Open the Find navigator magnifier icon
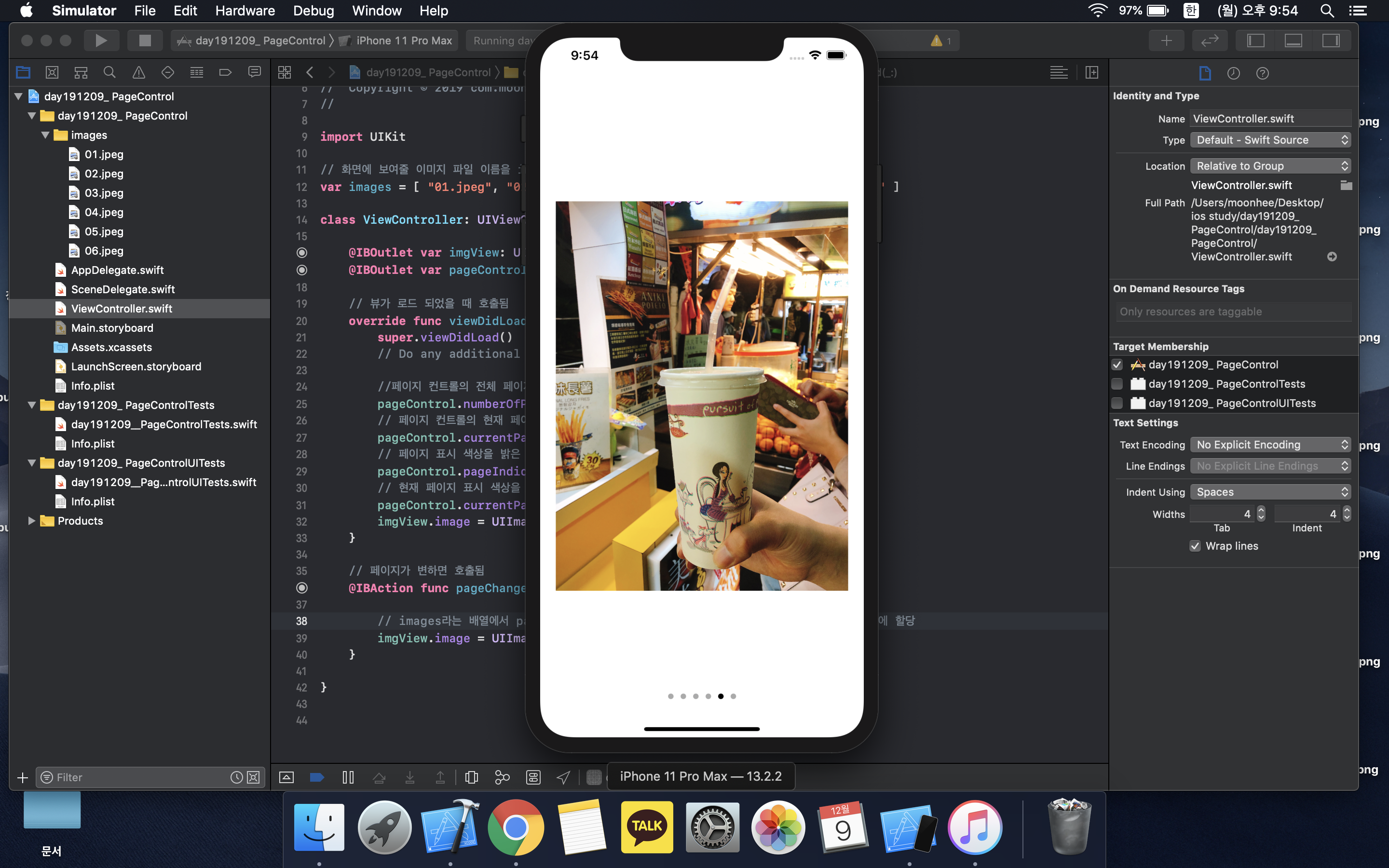The height and width of the screenshot is (868, 1389). click(x=109, y=72)
